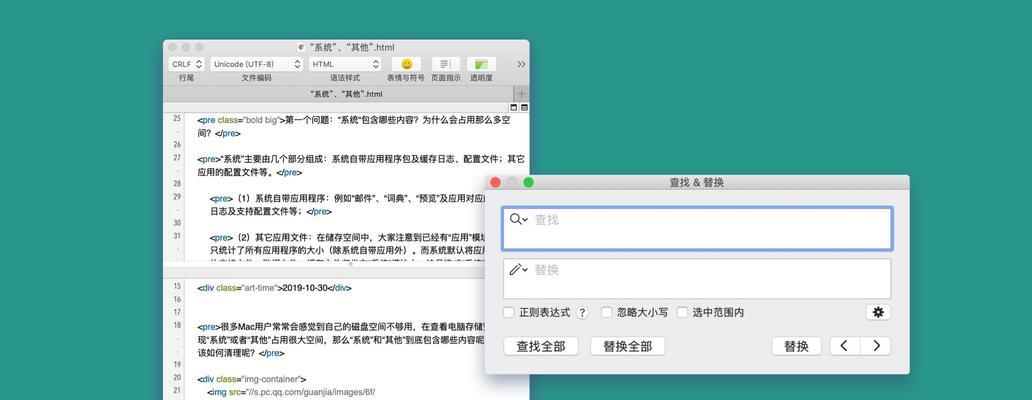Open the CRLF line ending dropdown
The image size is (1032, 400).
[x=187, y=64]
